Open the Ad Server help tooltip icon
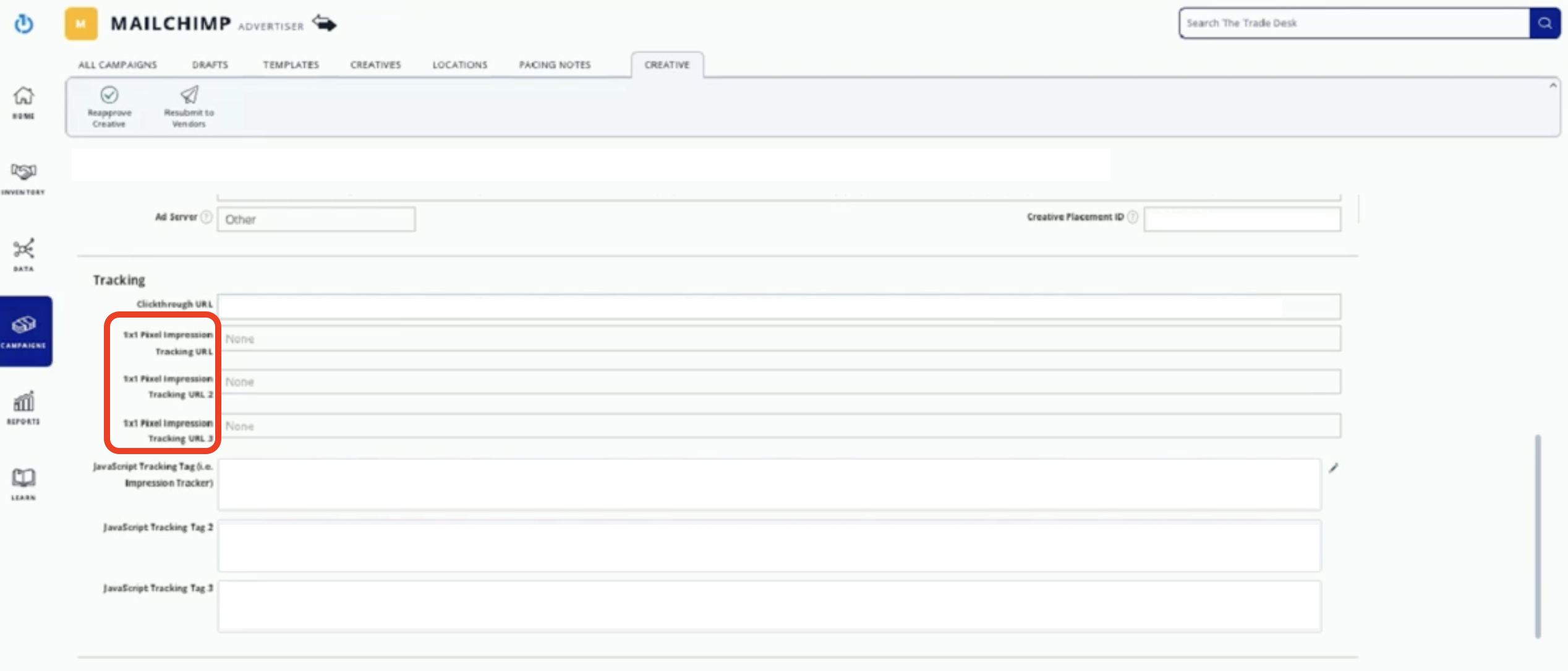Viewport: 1568px width, 671px height. [x=205, y=217]
